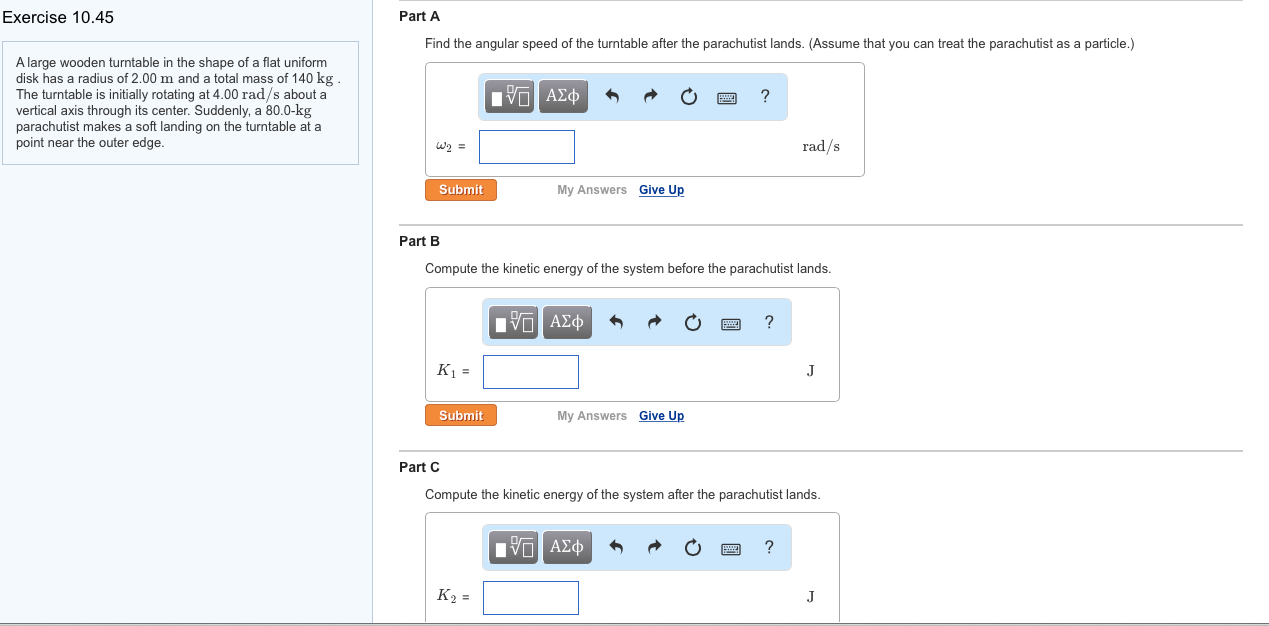Click the K2 answer input field
The height and width of the screenshot is (626, 1269).
coord(531,598)
